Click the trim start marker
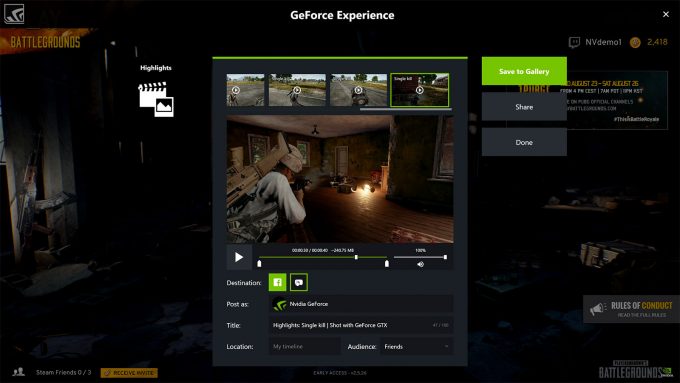680x383 pixels. click(x=259, y=264)
